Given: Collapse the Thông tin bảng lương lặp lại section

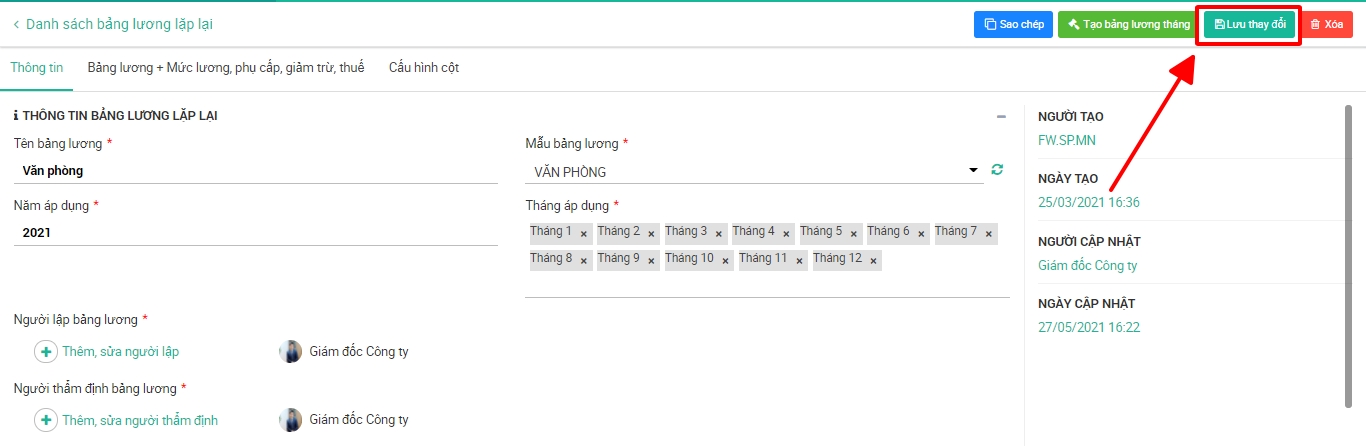Looking at the screenshot, I should (1001, 117).
